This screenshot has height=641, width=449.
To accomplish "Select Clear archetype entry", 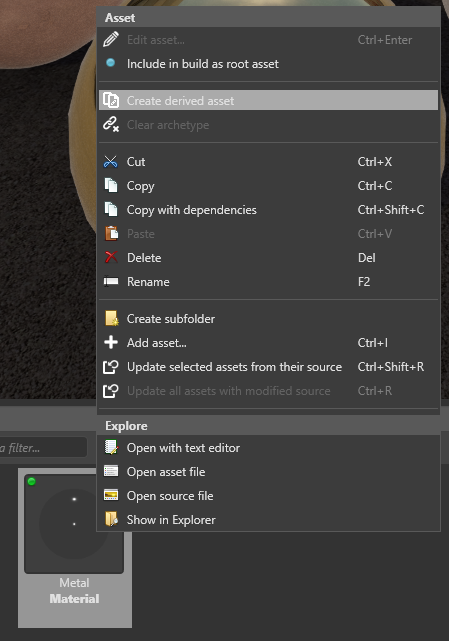I will [x=268, y=125].
